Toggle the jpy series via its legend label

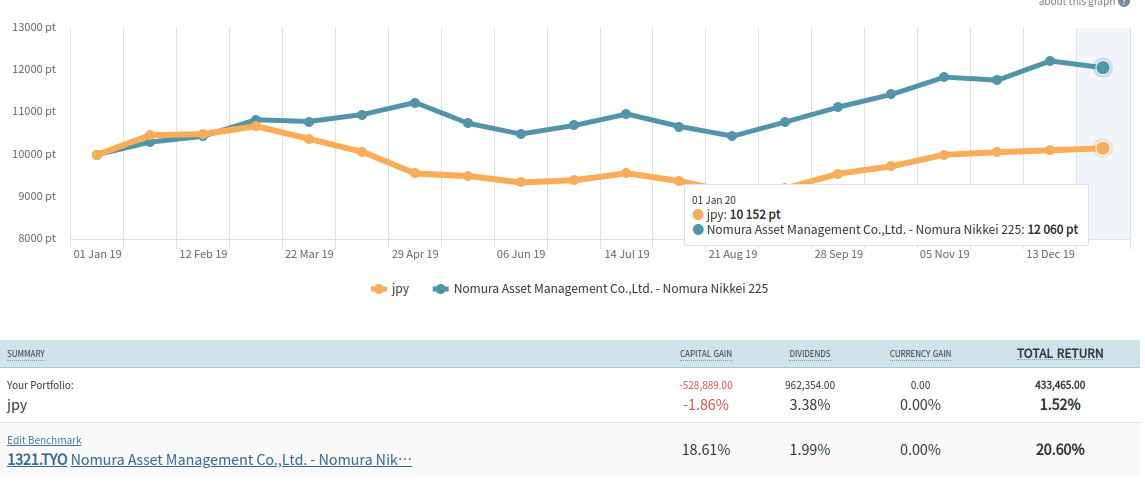pyautogui.click(x=400, y=289)
